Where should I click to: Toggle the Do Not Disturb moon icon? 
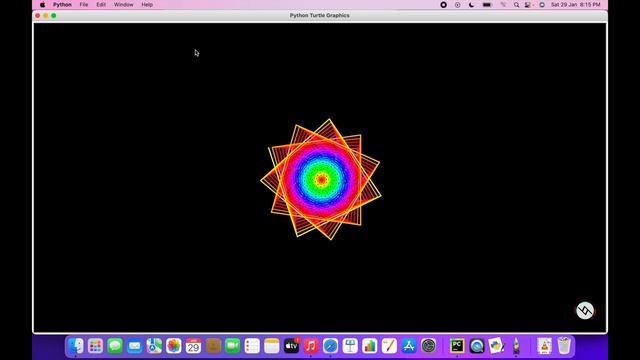(x=471, y=5)
